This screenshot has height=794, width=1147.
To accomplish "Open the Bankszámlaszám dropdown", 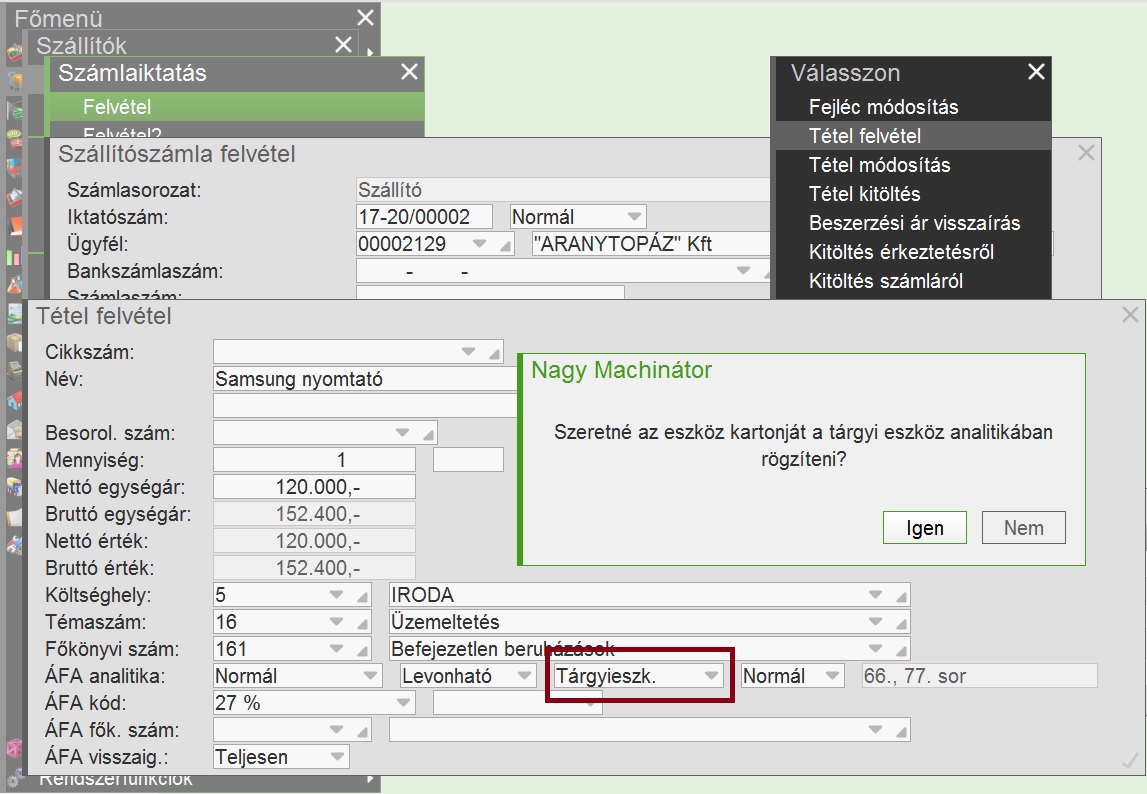I will point(744,271).
